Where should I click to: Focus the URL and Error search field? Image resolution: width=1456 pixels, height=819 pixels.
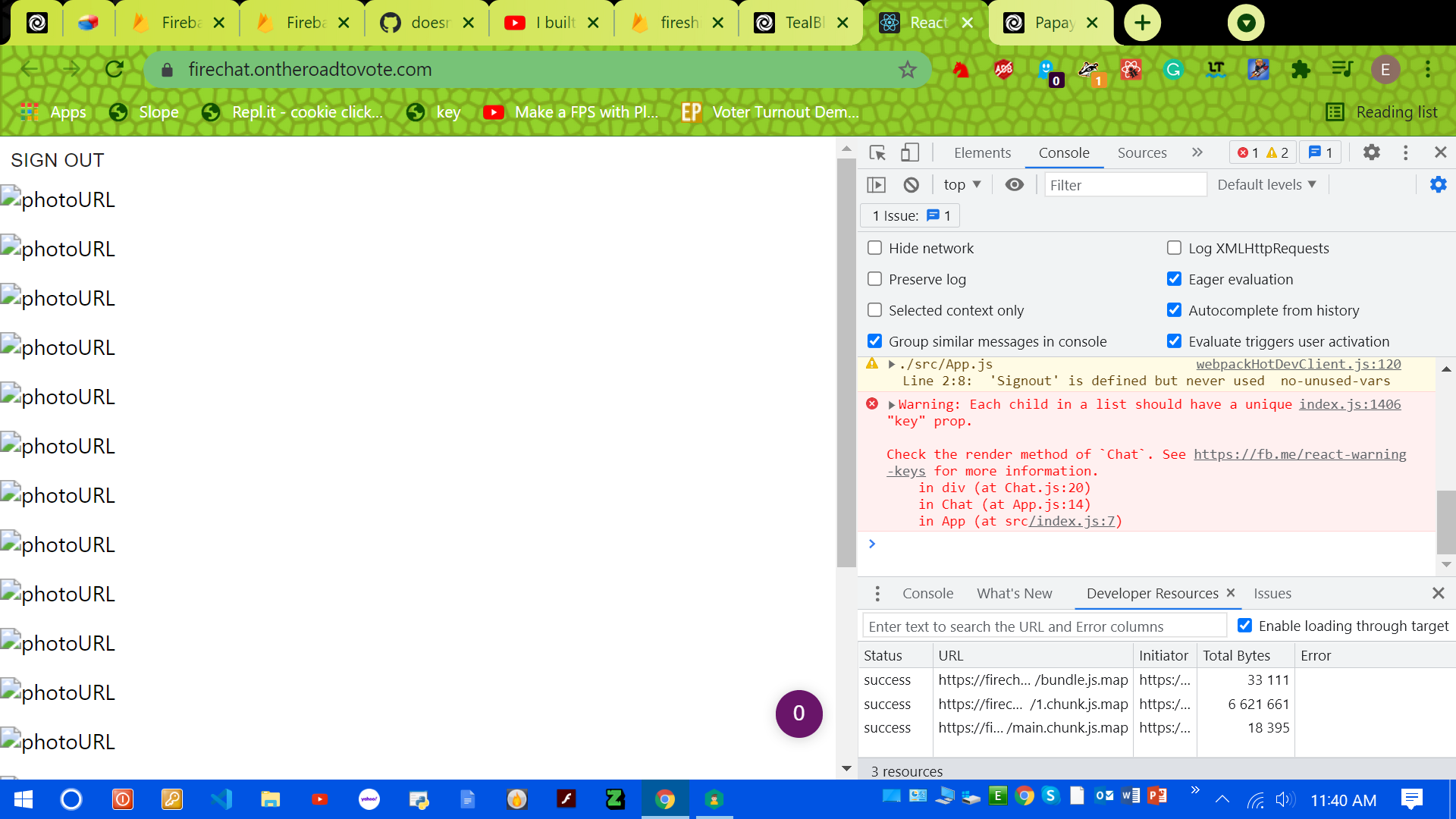[x=1044, y=626]
